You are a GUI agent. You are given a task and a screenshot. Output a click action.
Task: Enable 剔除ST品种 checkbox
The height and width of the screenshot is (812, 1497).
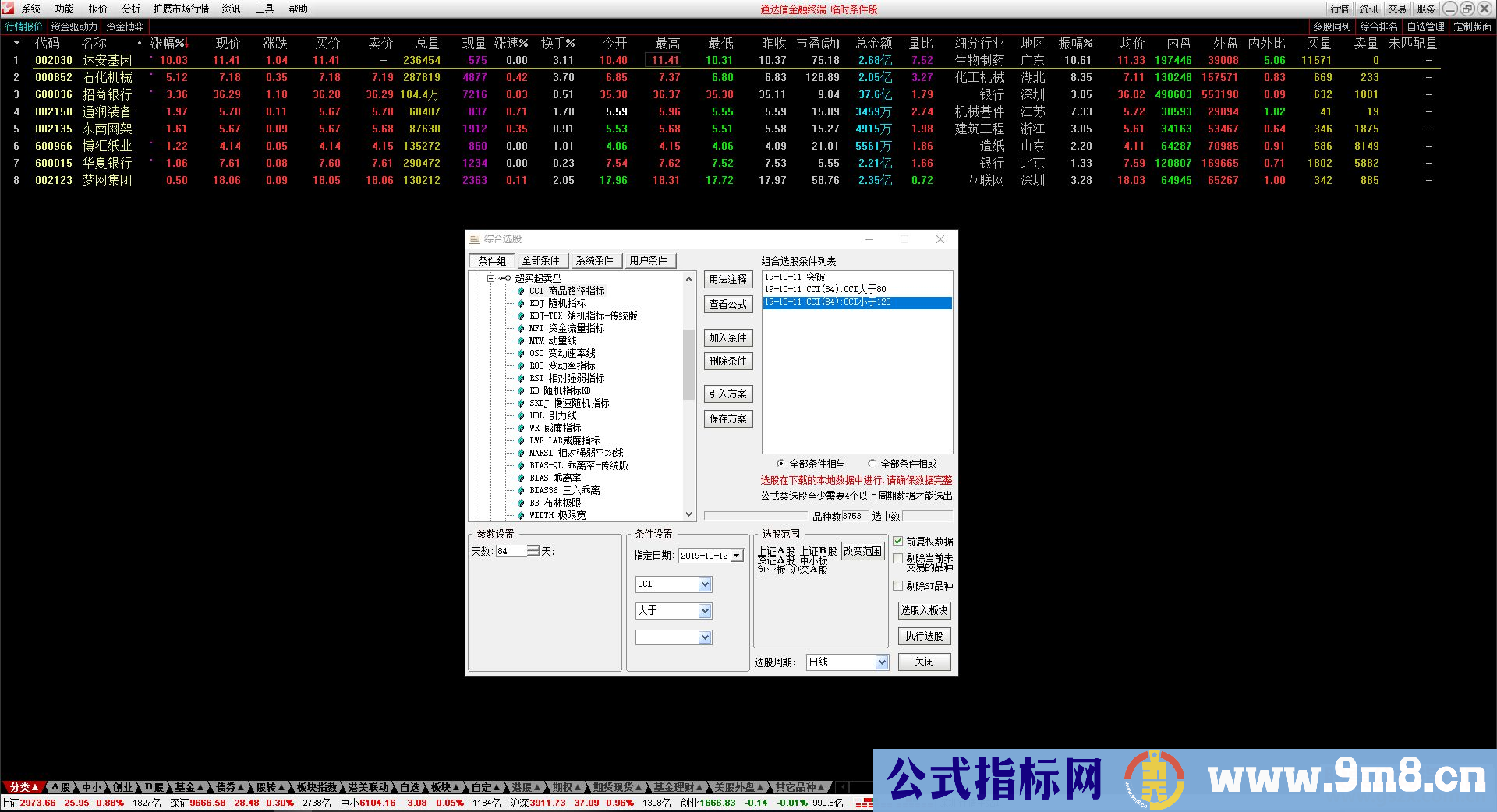click(897, 585)
